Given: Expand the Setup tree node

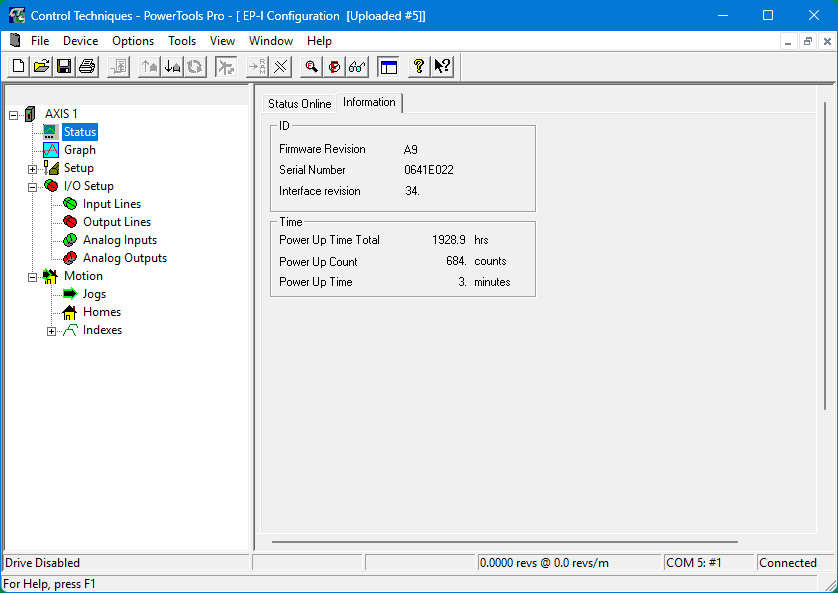Looking at the screenshot, I should pos(33,169).
